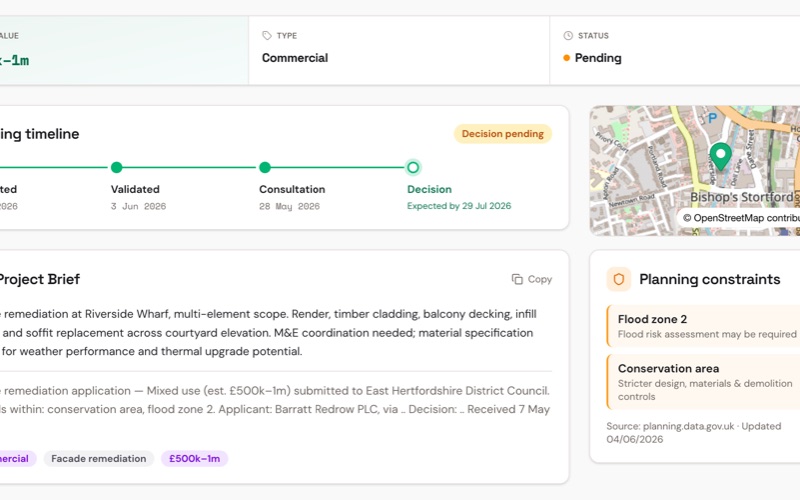
Task: Click the tag icon beside TYPE label
Action: click(x=267, y=35)
